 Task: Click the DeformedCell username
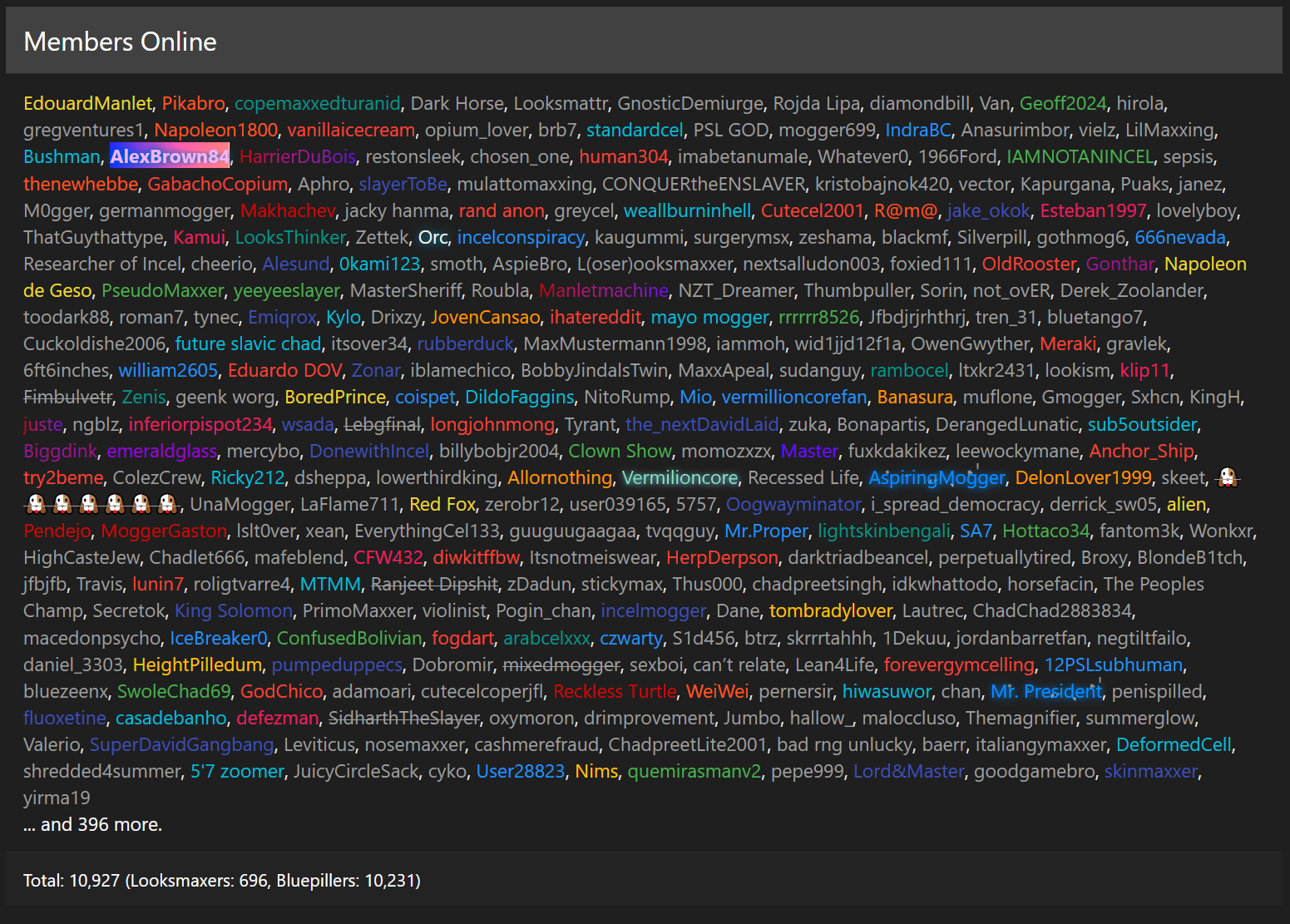pyautogui.click(x=1174, y=744)
